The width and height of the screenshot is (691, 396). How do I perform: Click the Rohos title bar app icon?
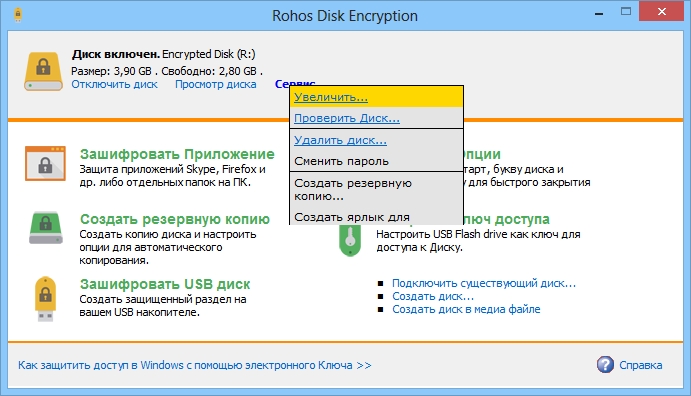pyautogui.click(x=18, y=15)
